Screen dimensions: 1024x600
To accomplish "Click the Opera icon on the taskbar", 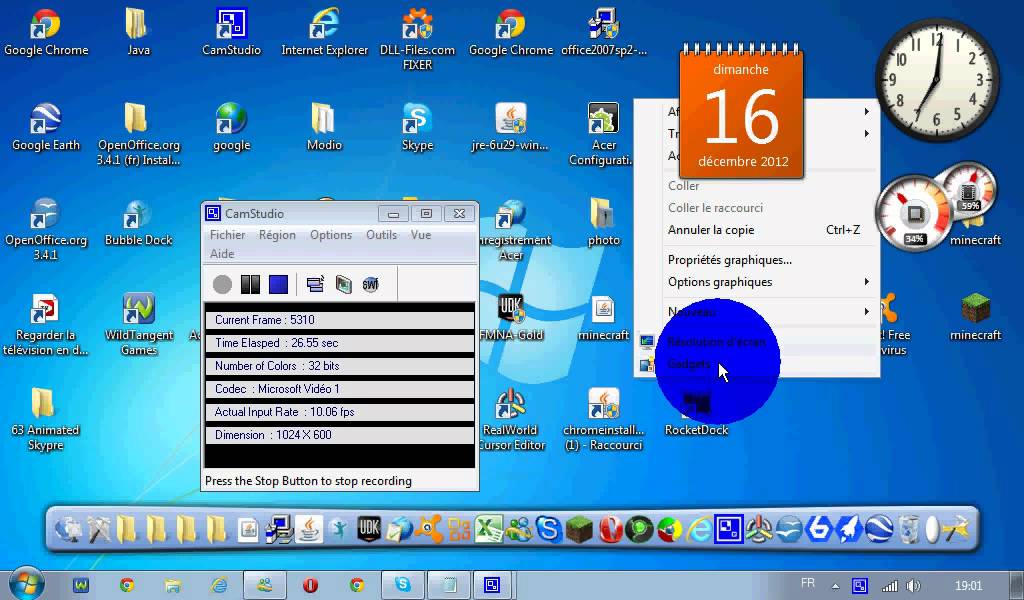I will pyautogui.click(x=310, y=585).
